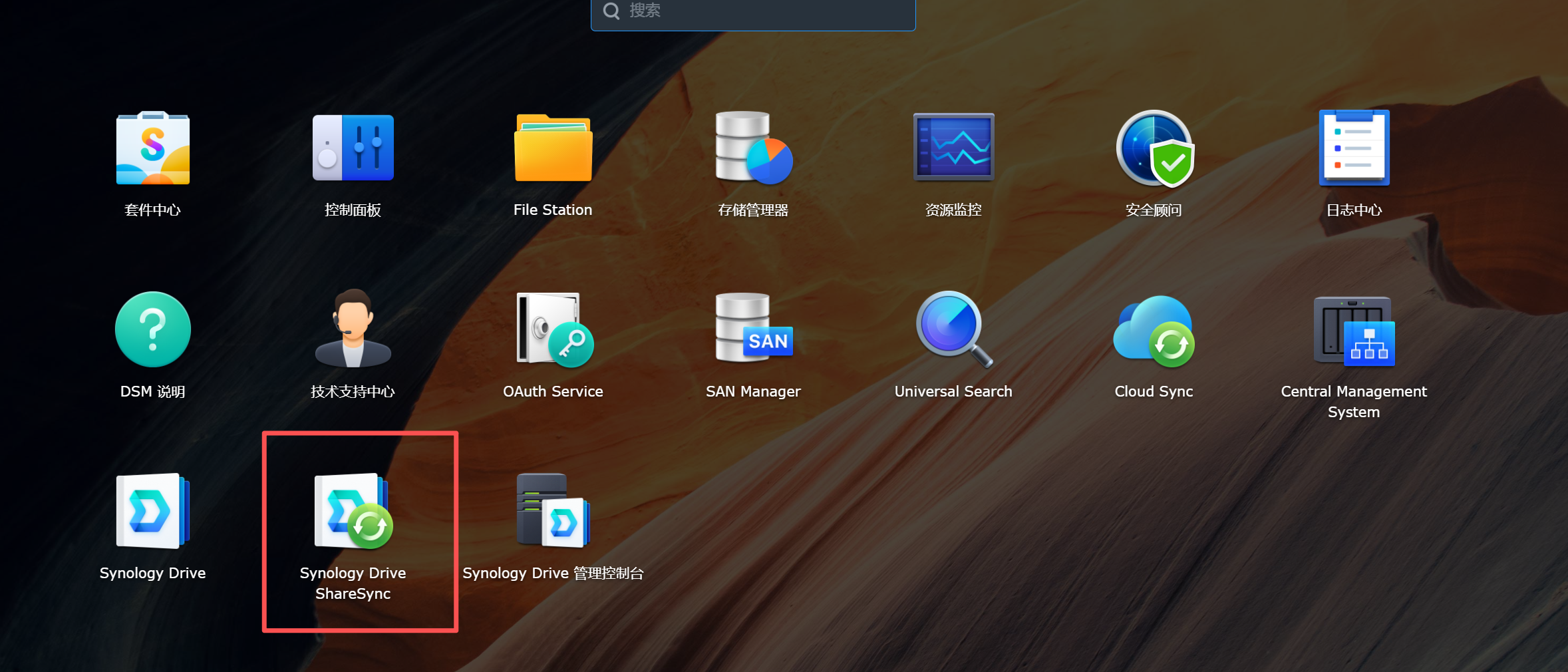The width and height of the screenshot is (1568, 672).
Task: Launch 控制面板 Control Panel
Action: (x=353, y=148)
